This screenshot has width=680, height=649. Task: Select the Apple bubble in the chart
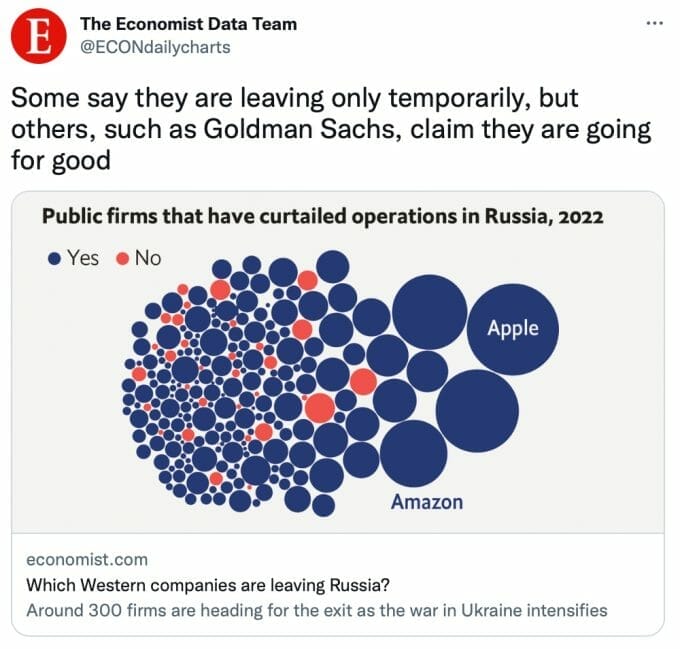point(513,329)
